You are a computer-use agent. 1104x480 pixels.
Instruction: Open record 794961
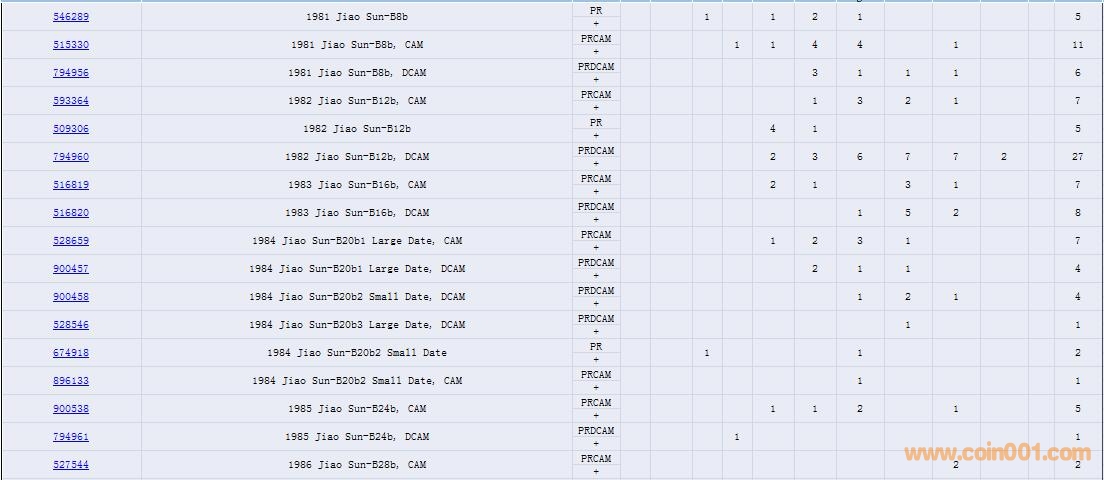point(71,437)
